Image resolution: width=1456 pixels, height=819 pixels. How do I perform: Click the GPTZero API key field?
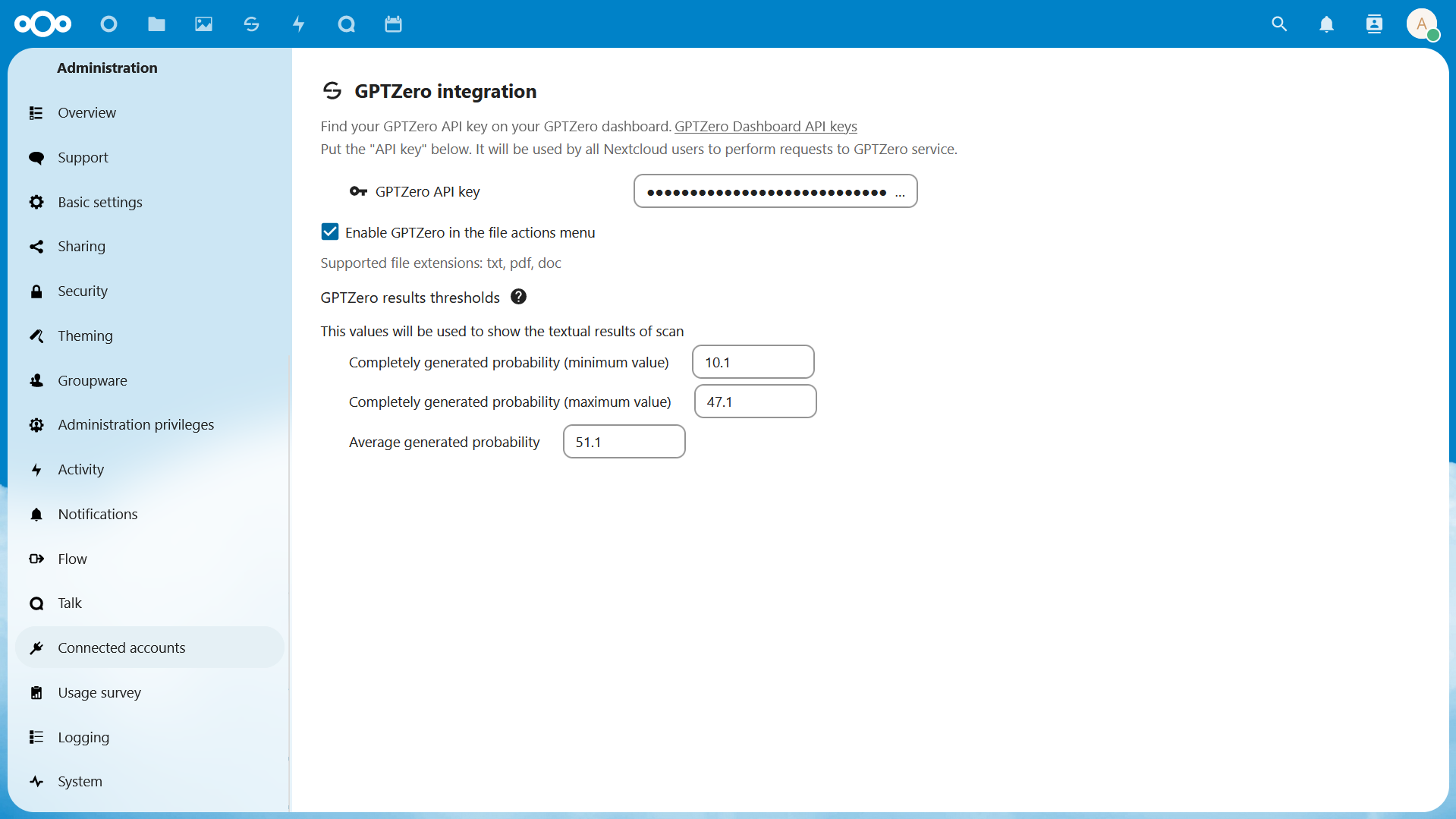[x=775, y=191]
